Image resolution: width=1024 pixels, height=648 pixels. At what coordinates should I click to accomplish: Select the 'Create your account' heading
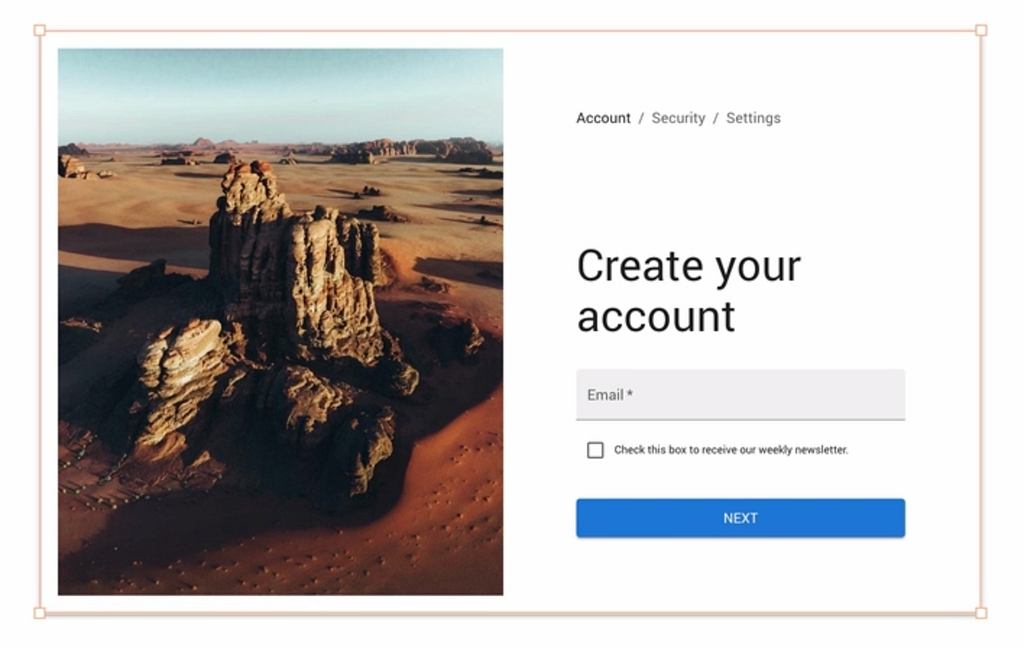pyautogui.click(x=689, y=291)
